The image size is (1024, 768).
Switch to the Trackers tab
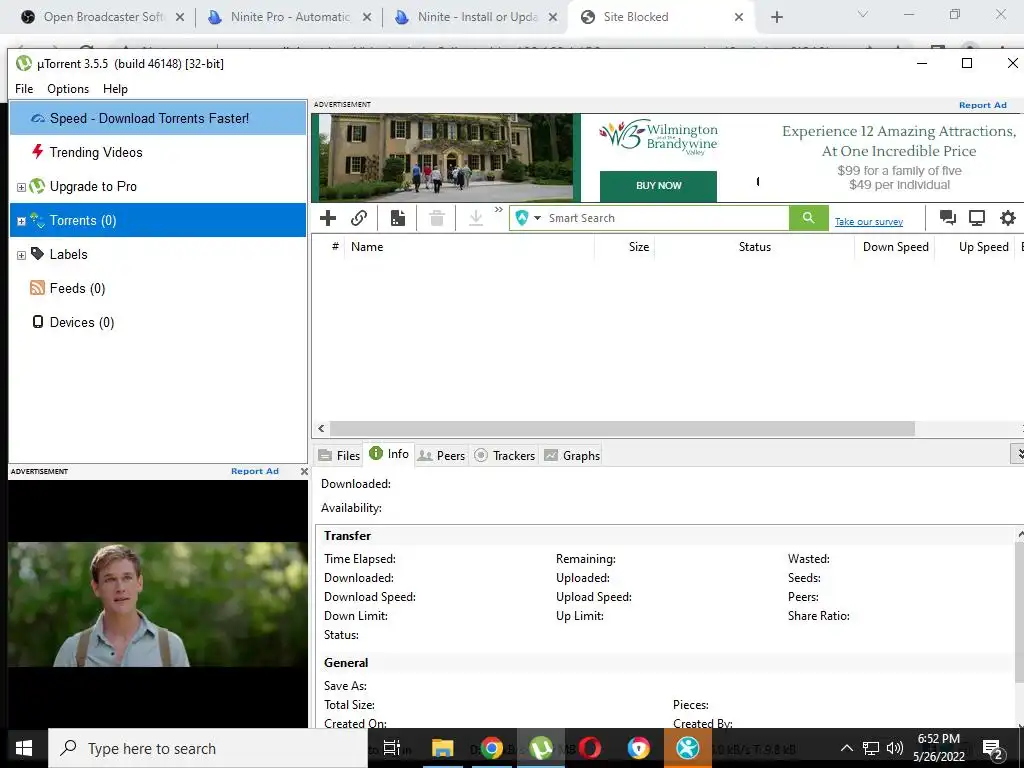click(505, 455)
